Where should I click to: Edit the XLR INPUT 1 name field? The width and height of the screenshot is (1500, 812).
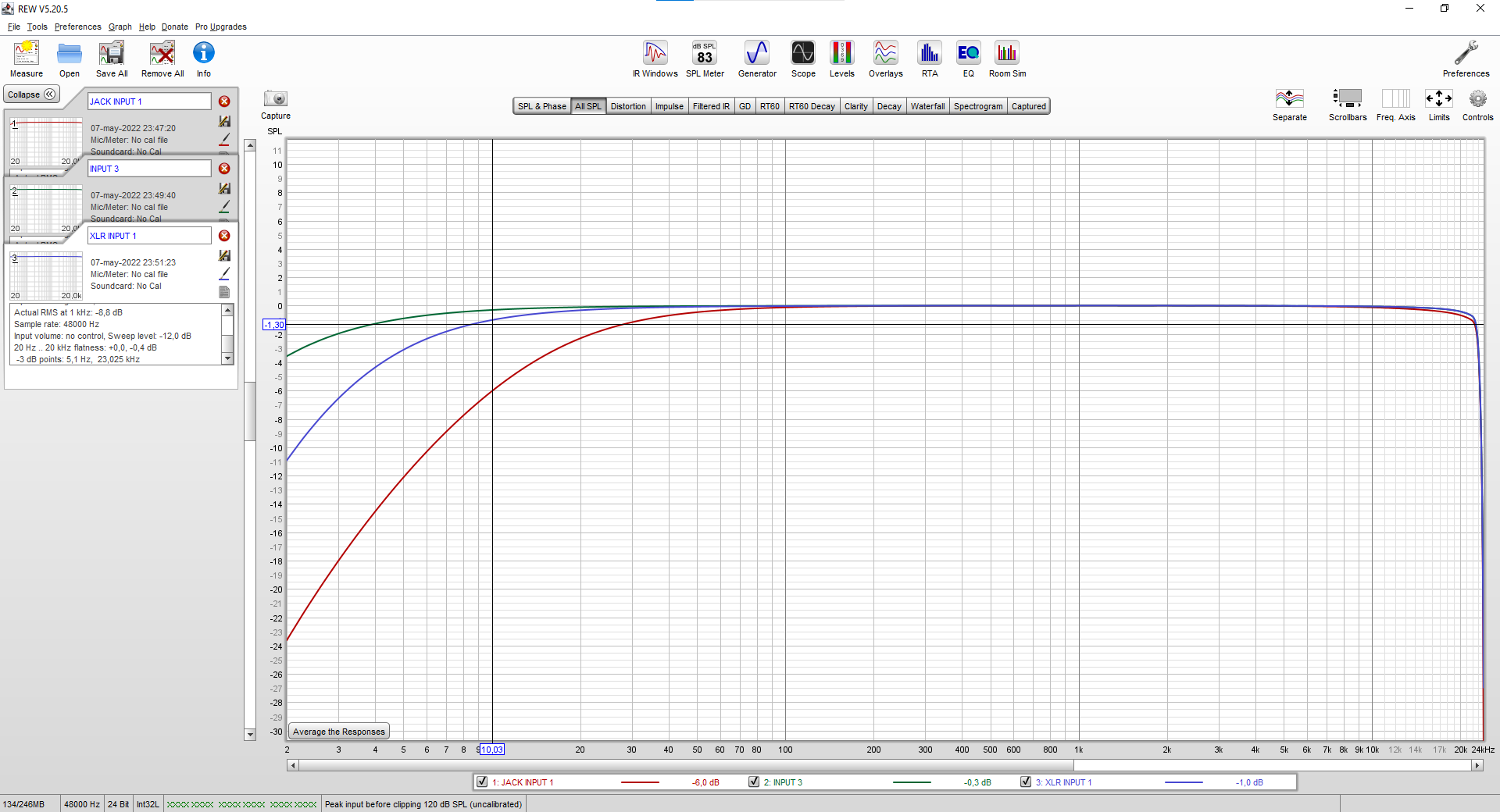coord(149,236)
